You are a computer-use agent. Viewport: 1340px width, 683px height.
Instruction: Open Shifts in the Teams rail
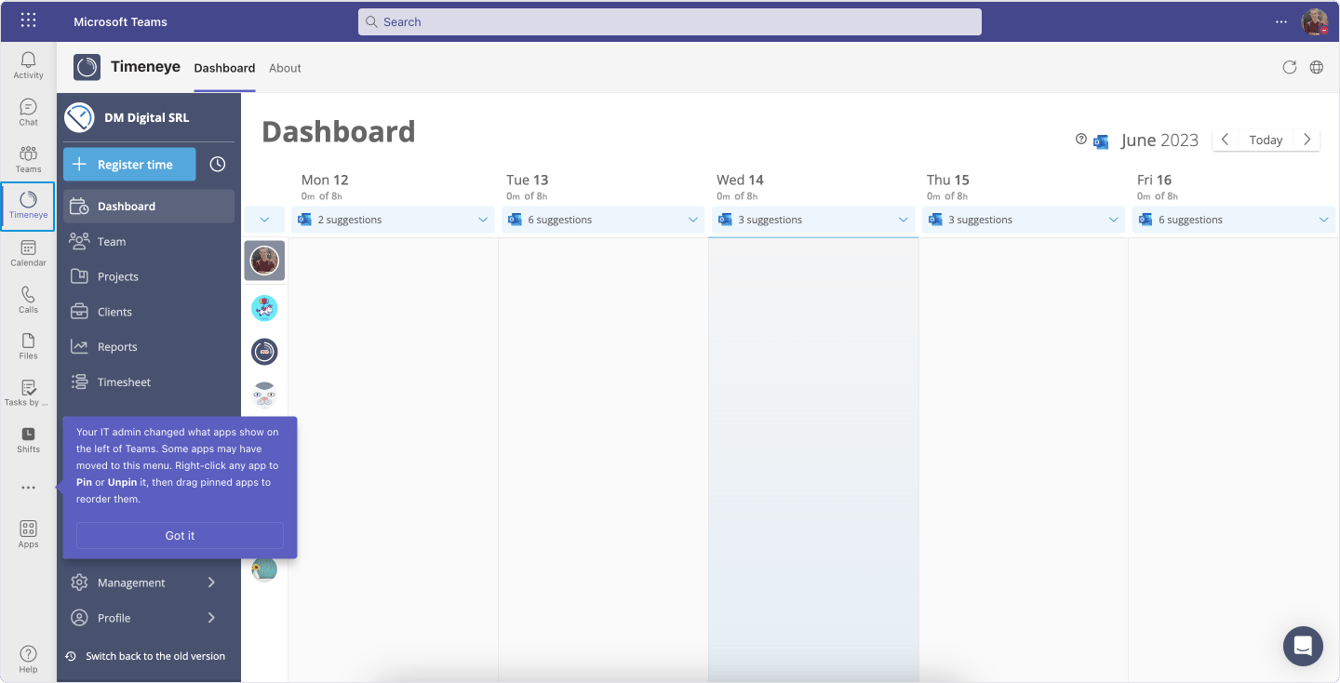28,440
